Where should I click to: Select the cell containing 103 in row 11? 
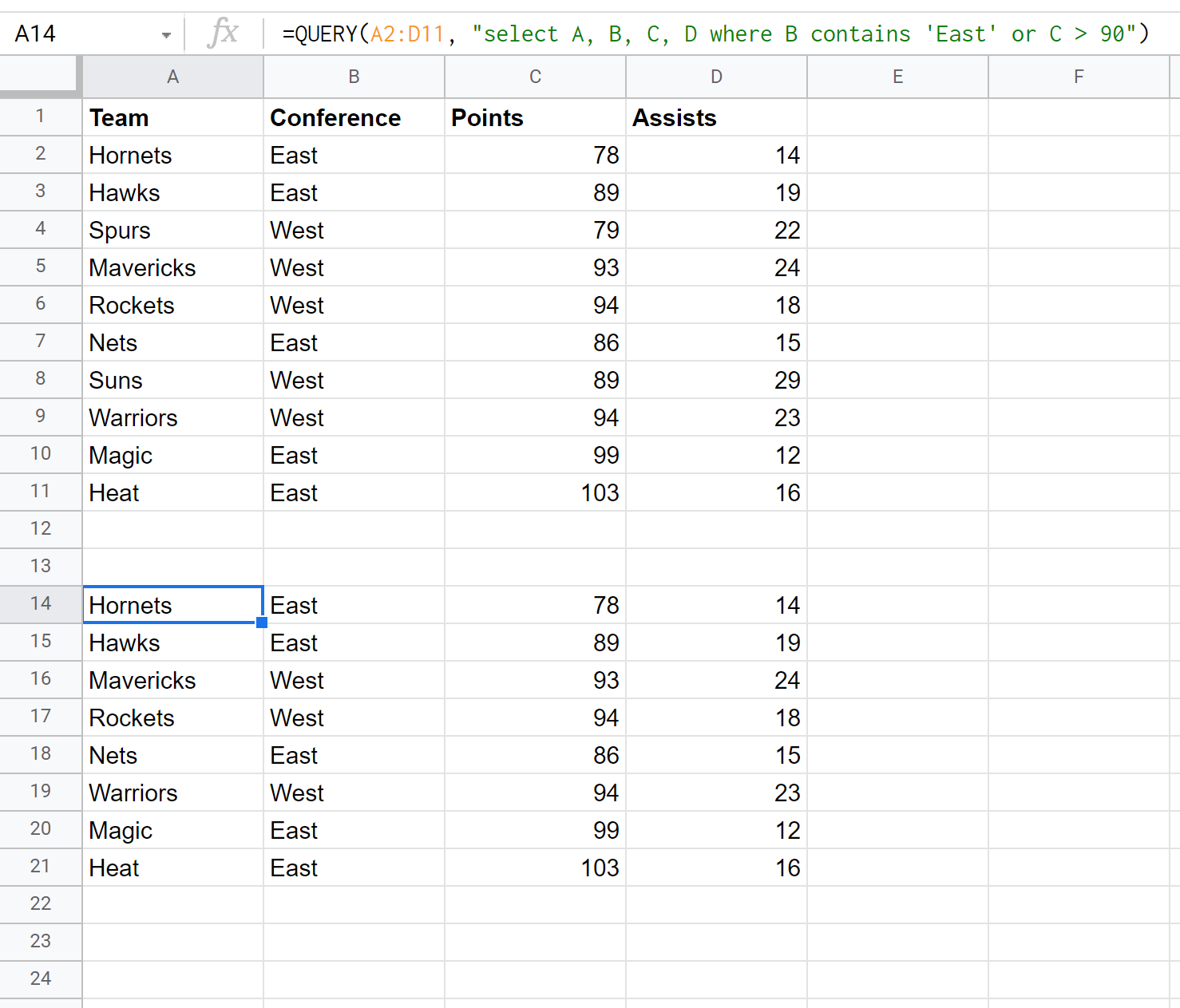[x=535, y=492]
